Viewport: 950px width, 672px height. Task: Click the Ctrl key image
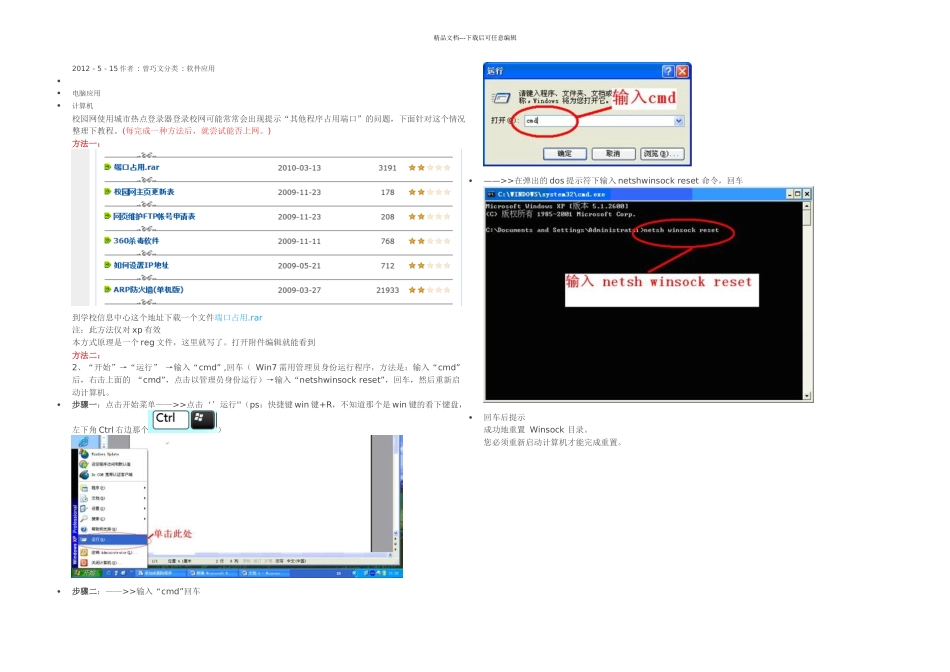click(x=170, y=419)
